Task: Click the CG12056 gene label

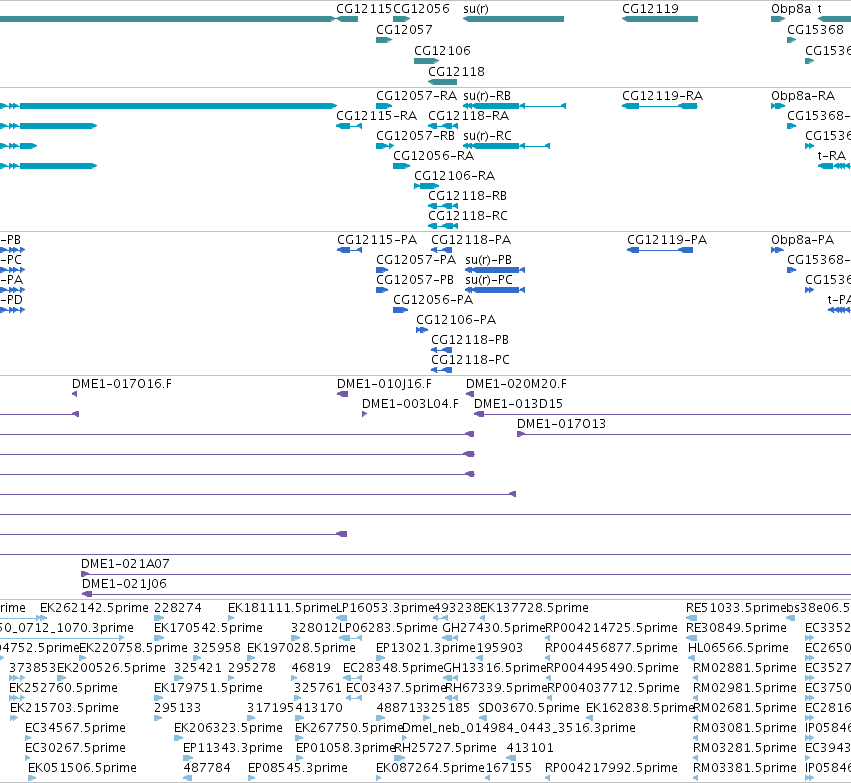Action: point(421,9)
